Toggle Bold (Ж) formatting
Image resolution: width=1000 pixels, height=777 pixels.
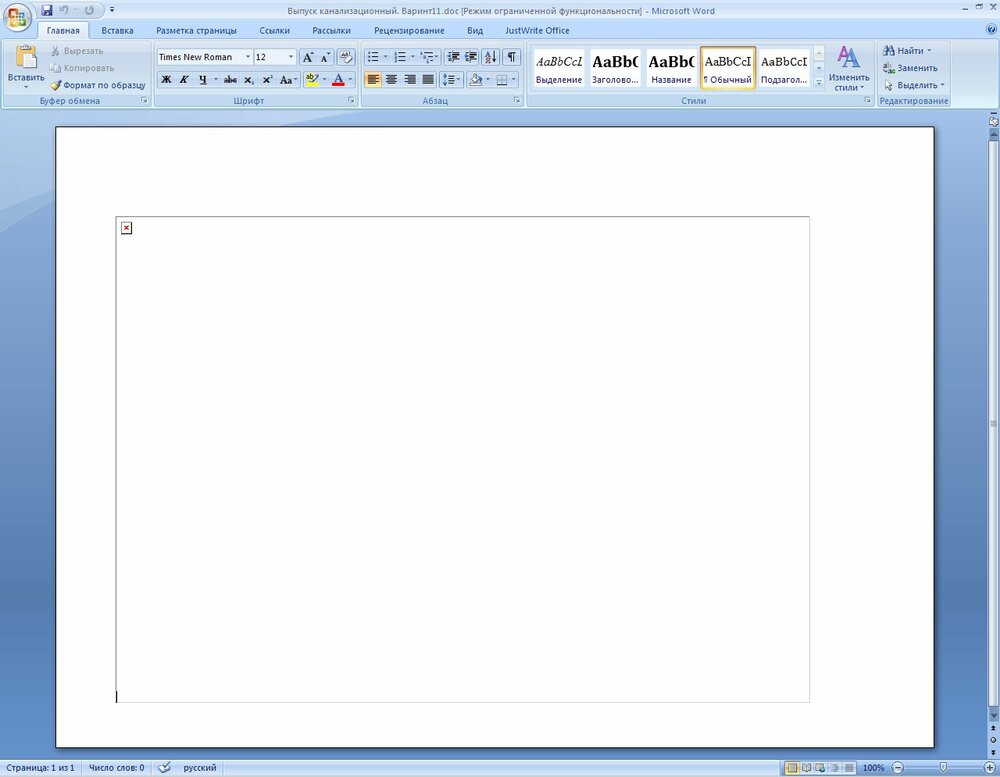point(166,79)
